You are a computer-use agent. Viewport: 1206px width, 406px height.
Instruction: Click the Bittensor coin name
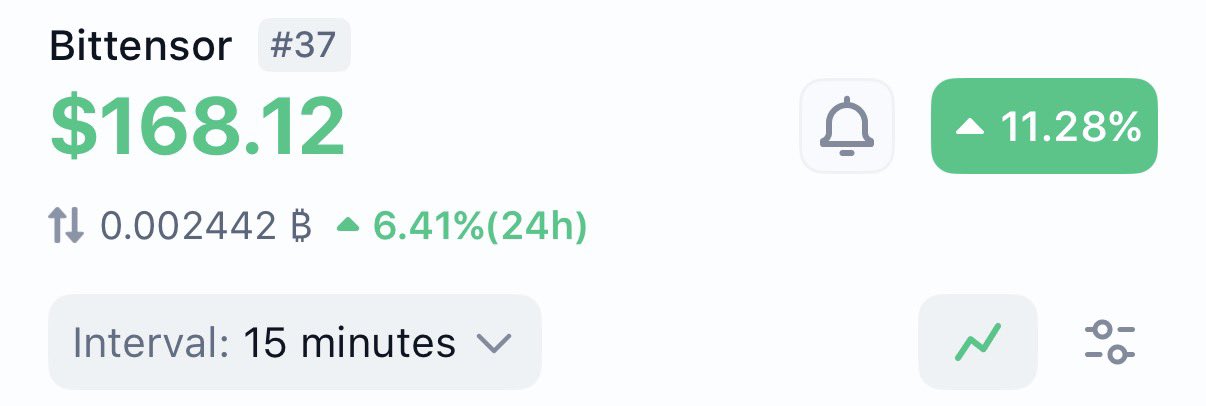pyautogui.click(x=140, y=46)
